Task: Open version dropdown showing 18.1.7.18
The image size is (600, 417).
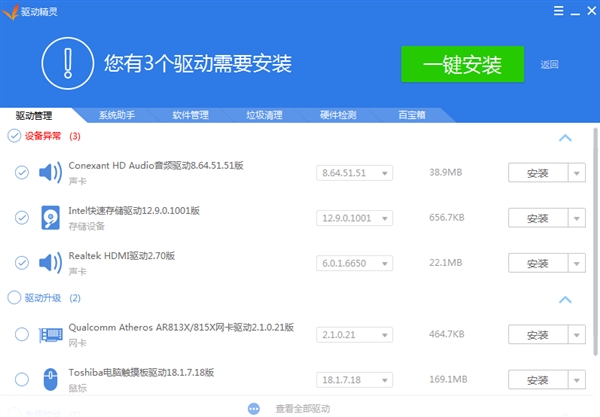Action: tap(354, 380)
